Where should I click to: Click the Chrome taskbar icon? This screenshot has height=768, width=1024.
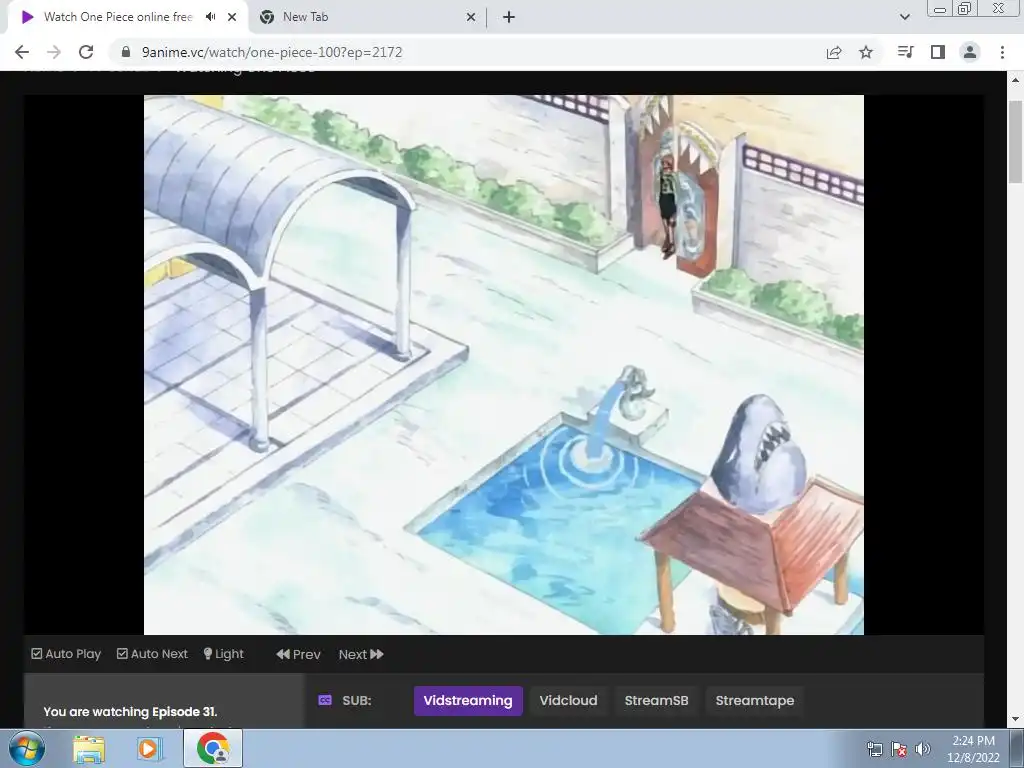pos(213,748)
